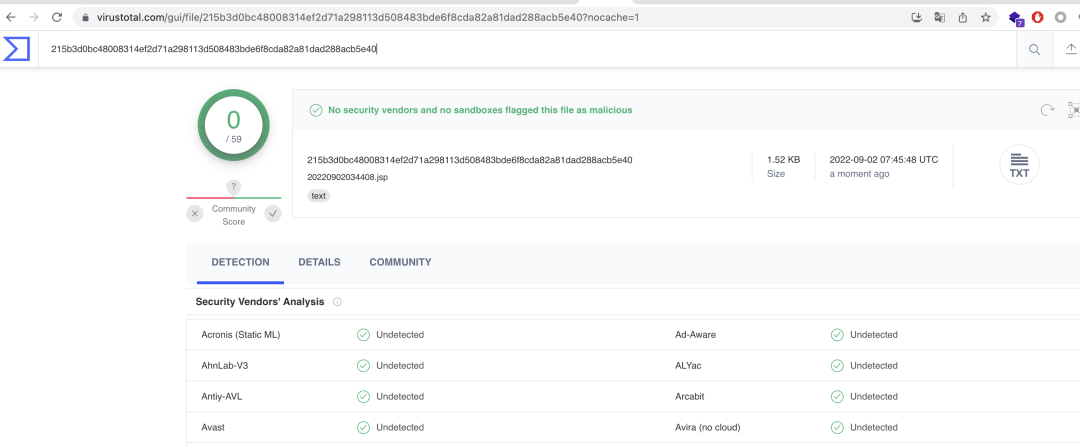Vote positive with the checkmark community button
The image size is (1080, 447).
click(x=273, y=214)
